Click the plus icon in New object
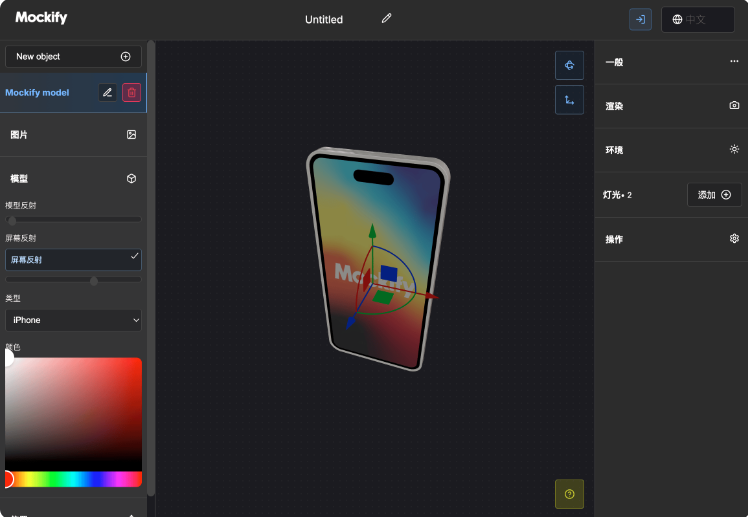This screenshot has height=517, width=748. [x=125, y=56]
